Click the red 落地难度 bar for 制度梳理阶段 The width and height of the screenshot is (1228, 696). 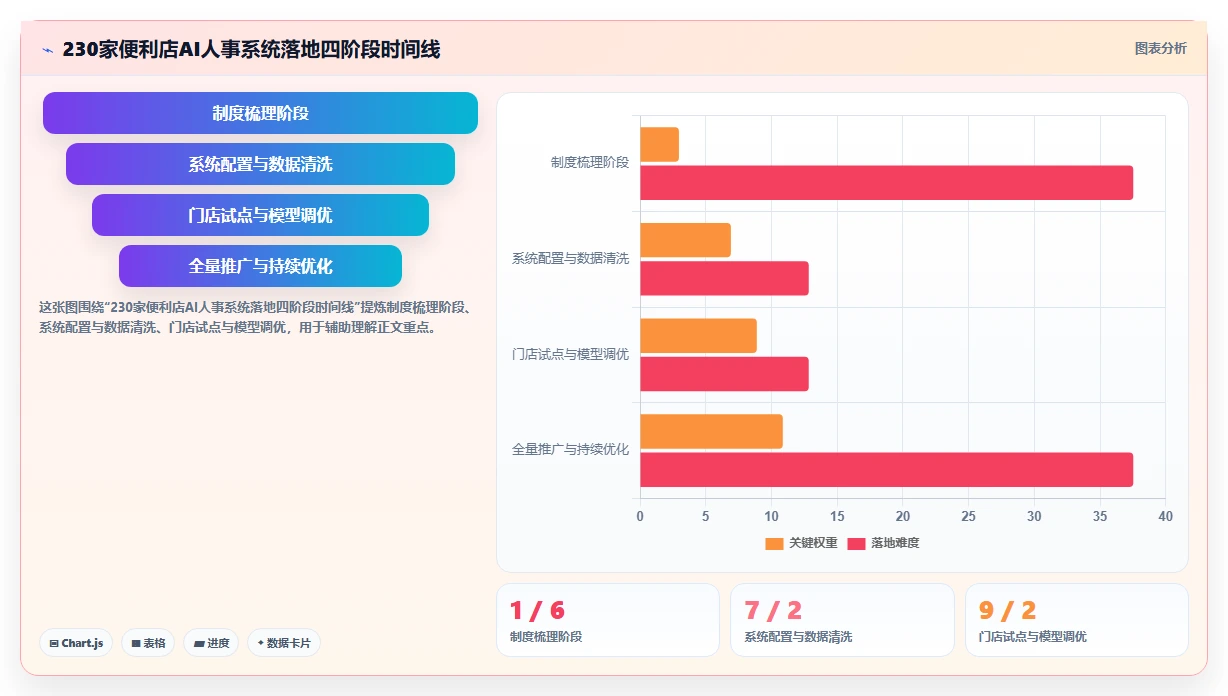coord(887,183)
